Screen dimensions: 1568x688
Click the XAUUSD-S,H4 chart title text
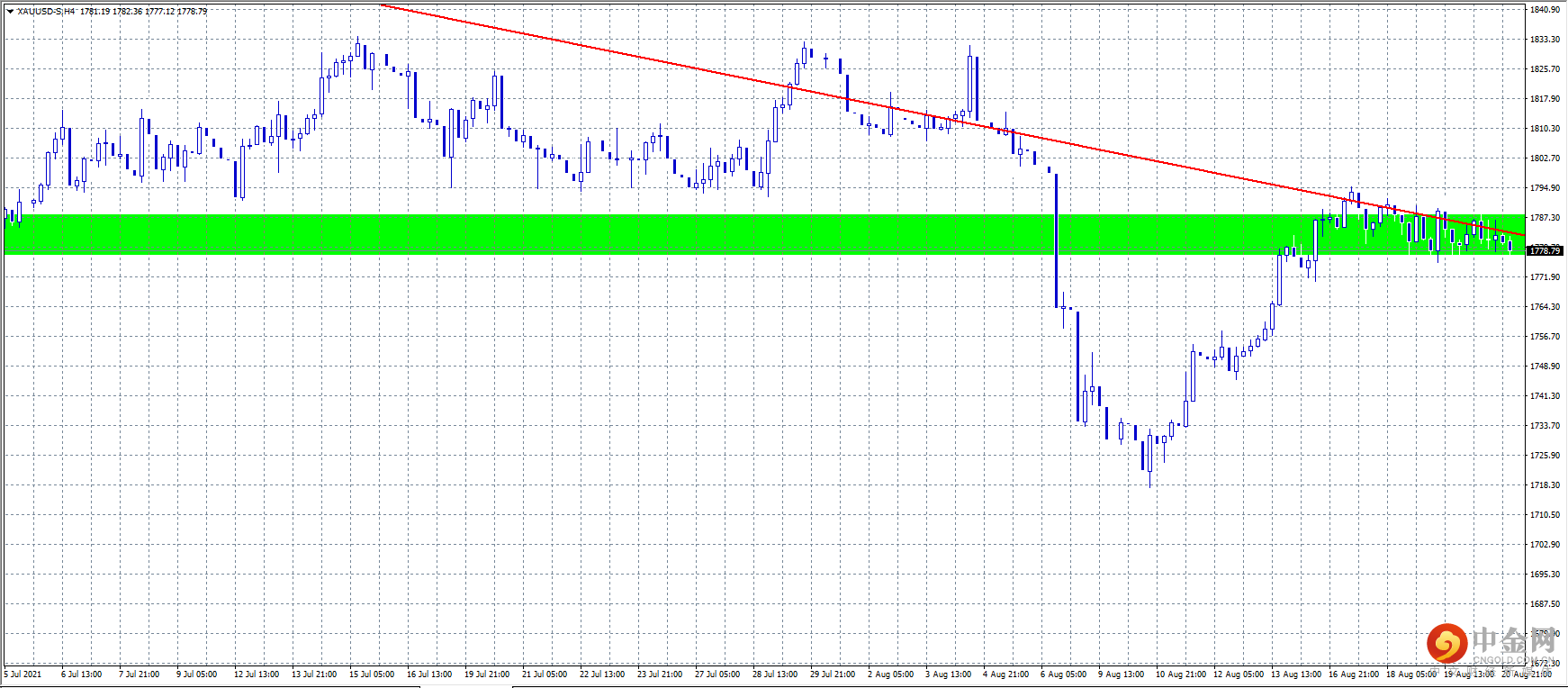tap(46, 12)
